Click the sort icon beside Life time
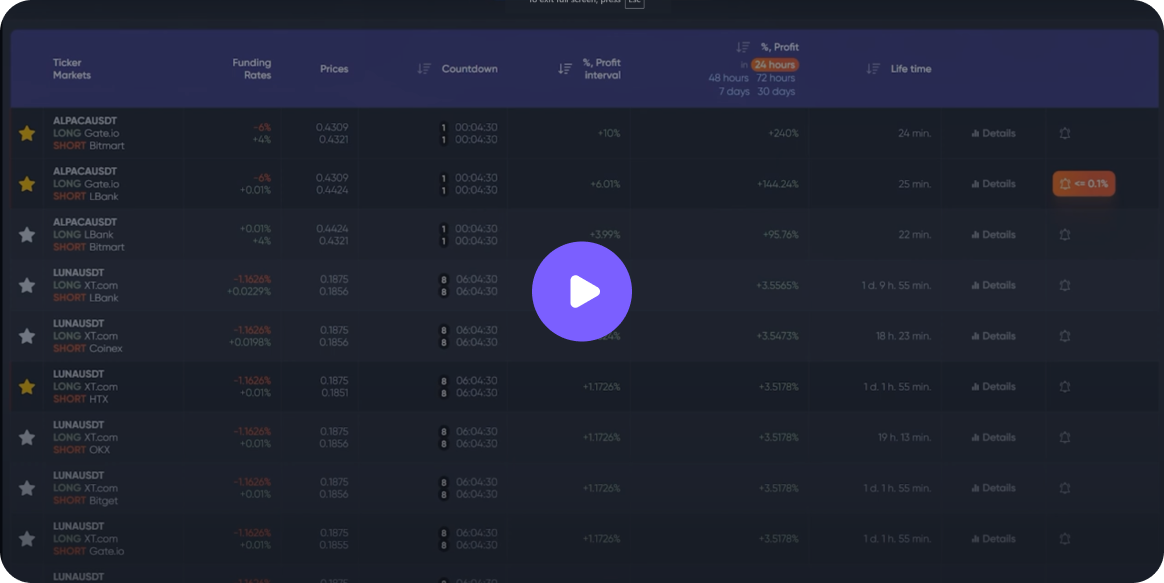The width and height of the screenshot is (1164, 583). point(873,69)
